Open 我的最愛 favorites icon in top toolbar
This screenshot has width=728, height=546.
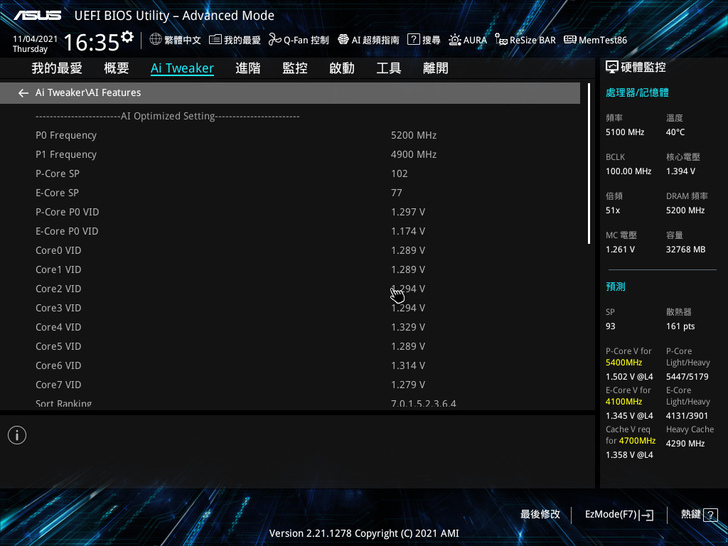(215, 39)
